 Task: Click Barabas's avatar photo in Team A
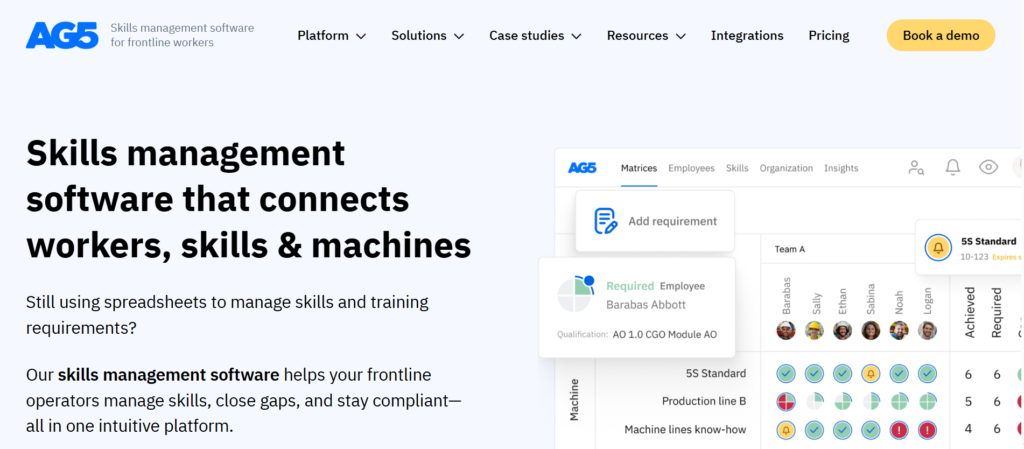tap(786, 330)
